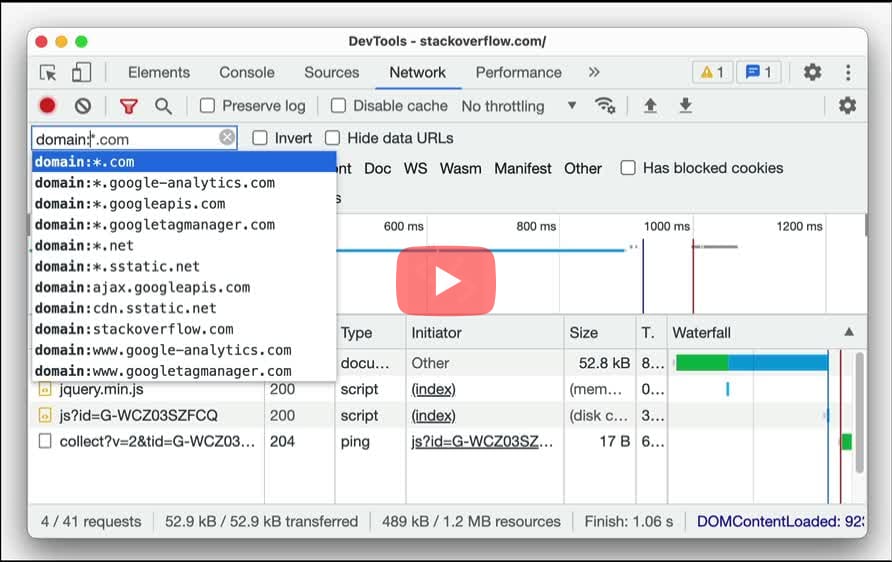Open the warnings counter badge

[712, 72]
